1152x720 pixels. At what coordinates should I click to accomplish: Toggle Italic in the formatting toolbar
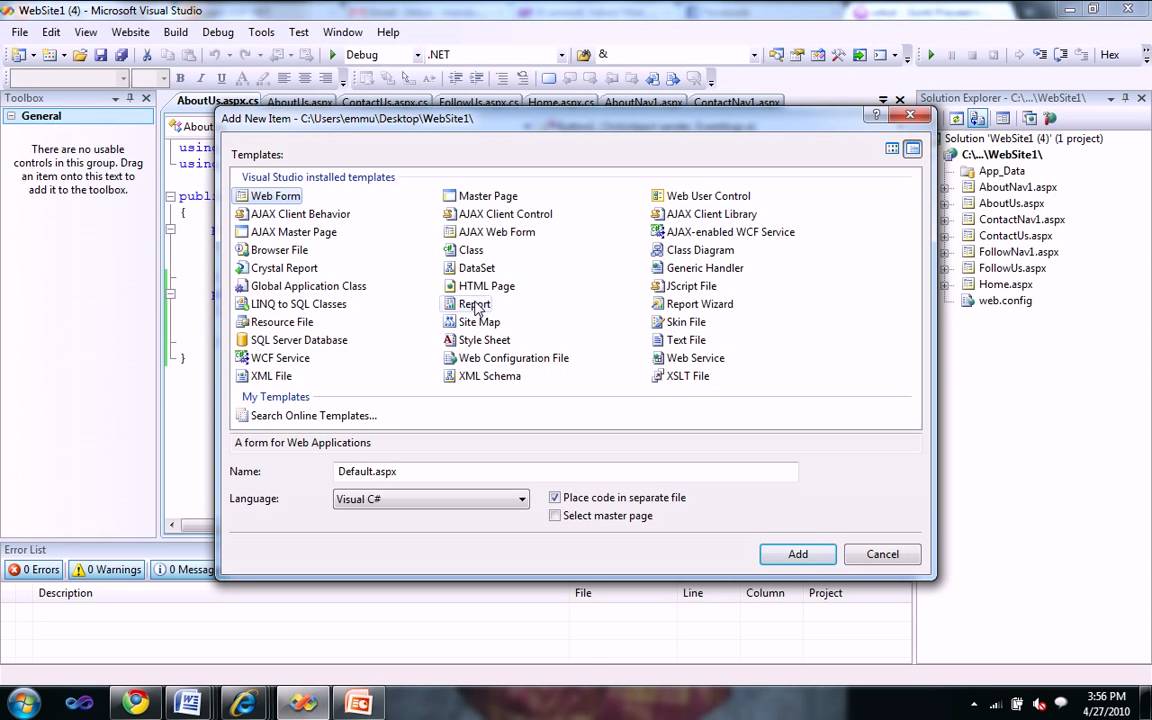(201, 78)
